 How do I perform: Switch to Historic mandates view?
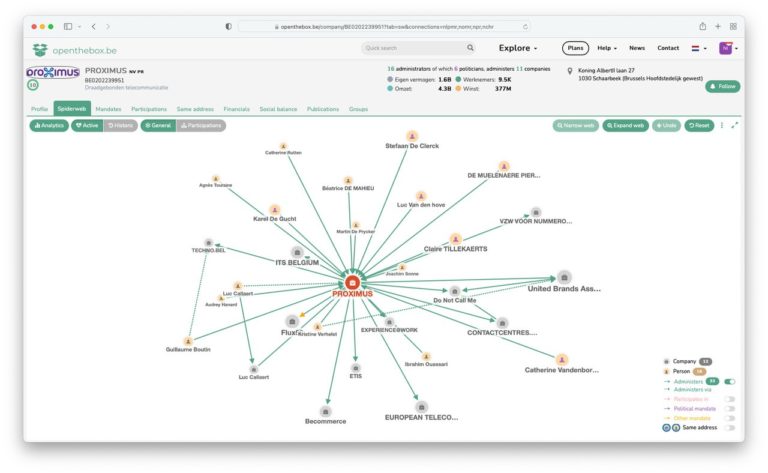(120, 125)
